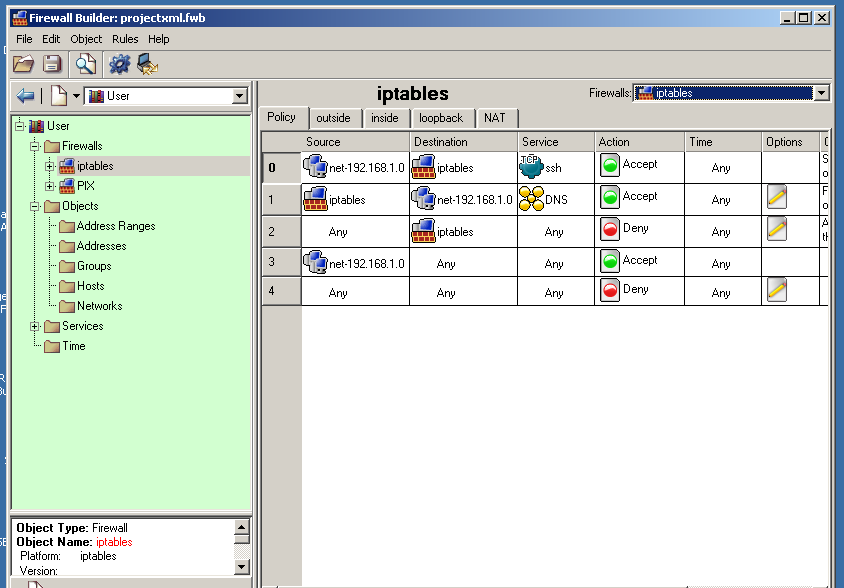Click the Open file toolbar icon
This screenshot has height=588, width=844.
23,64
